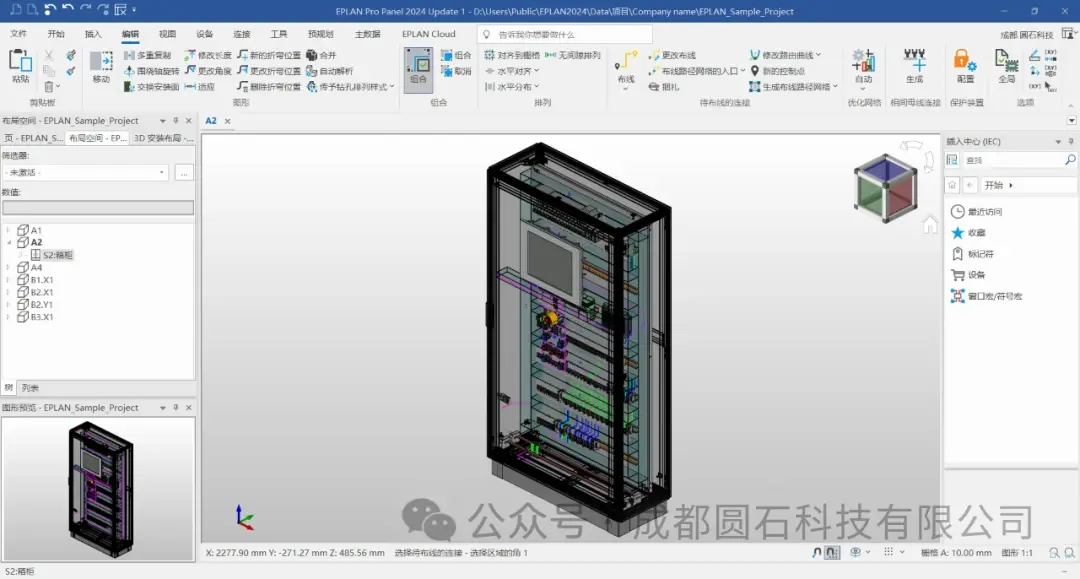Toggle the highlighted snap icon in the status bar
The width and height of the screenshot is (1080, 579).
[x=832, y=552]
